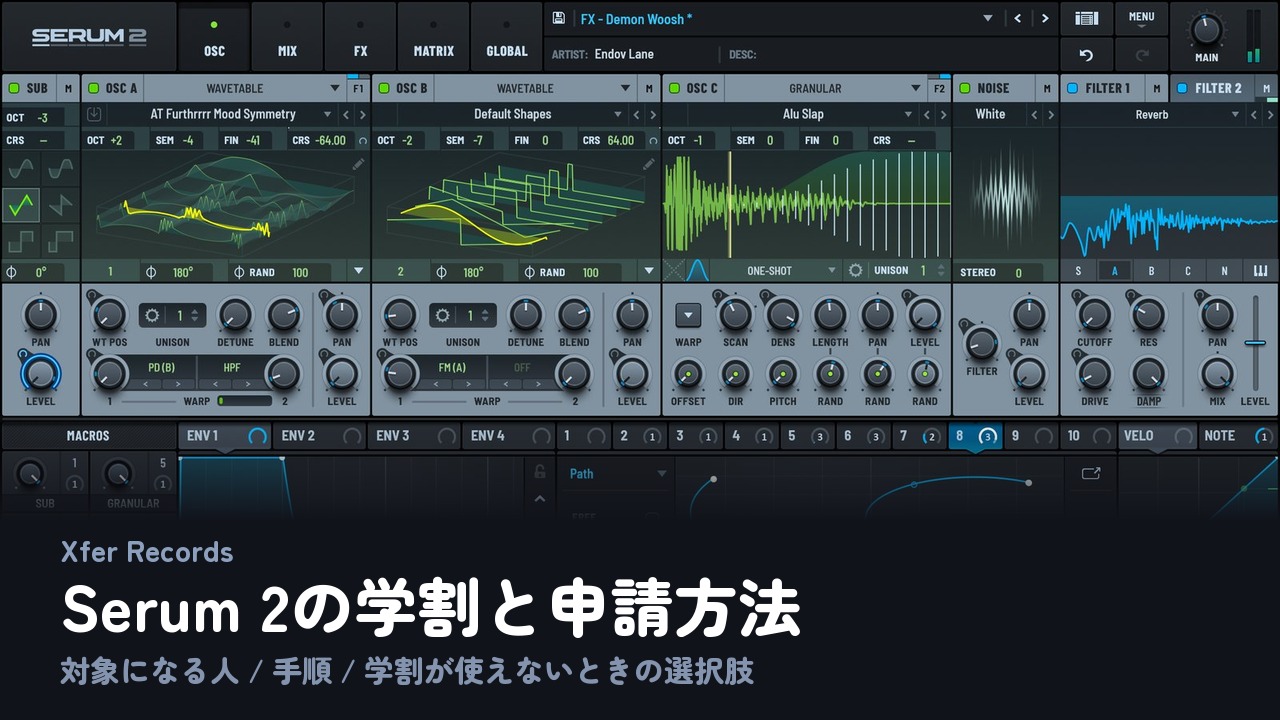Open OSC A wavetable edit pencil
This screenshot has height=720, width=1280.
[x=359, y=163]
